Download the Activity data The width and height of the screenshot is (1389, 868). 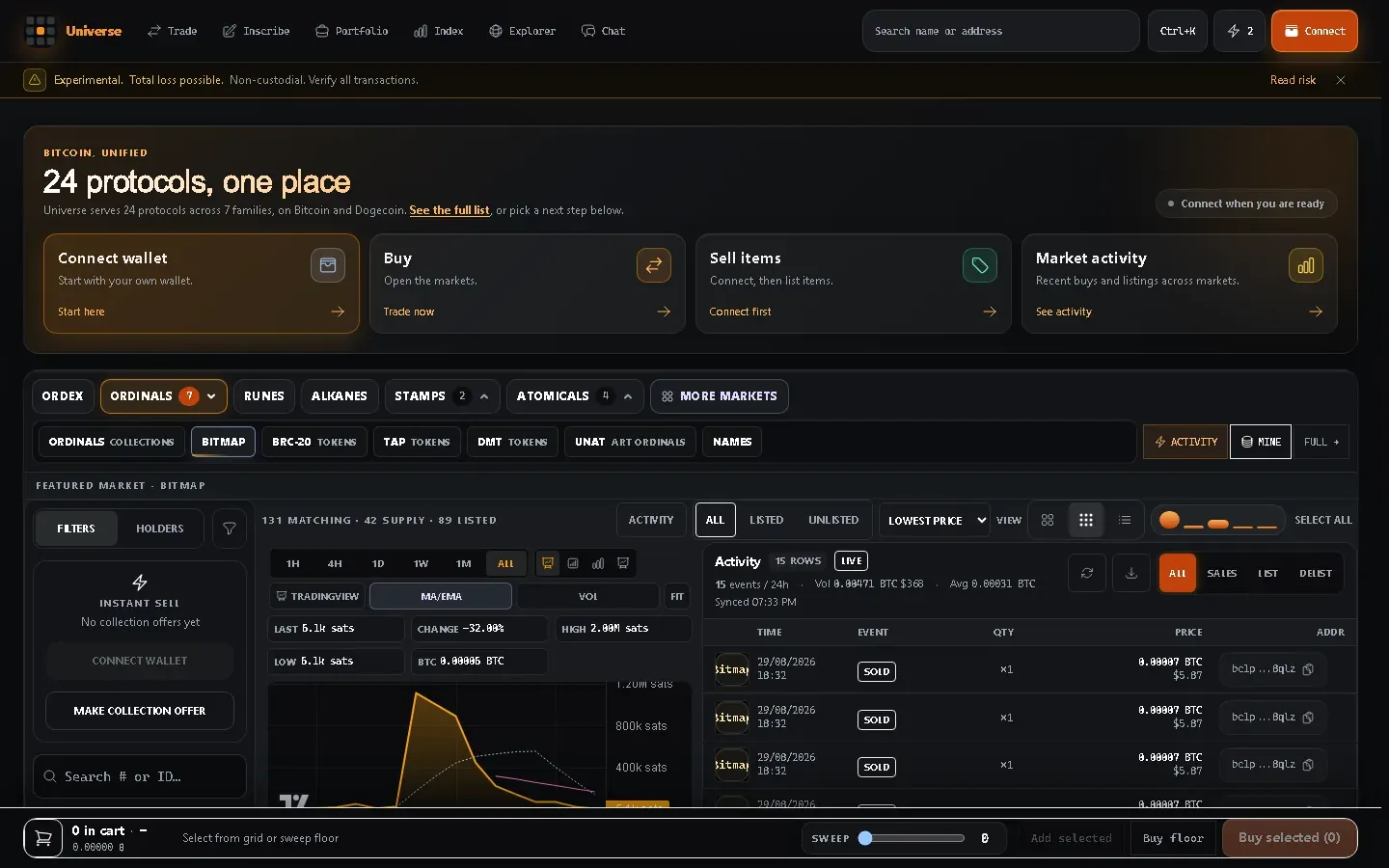click(1131, 573)
